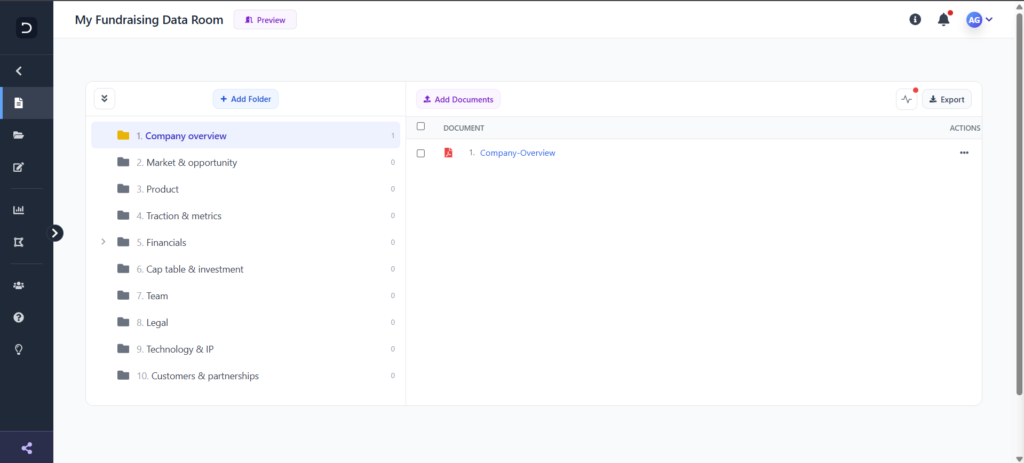The width and height of the screenshot is (1024, 463).
Task: Open the activity pulse icon beside Export
Action: 906,99
